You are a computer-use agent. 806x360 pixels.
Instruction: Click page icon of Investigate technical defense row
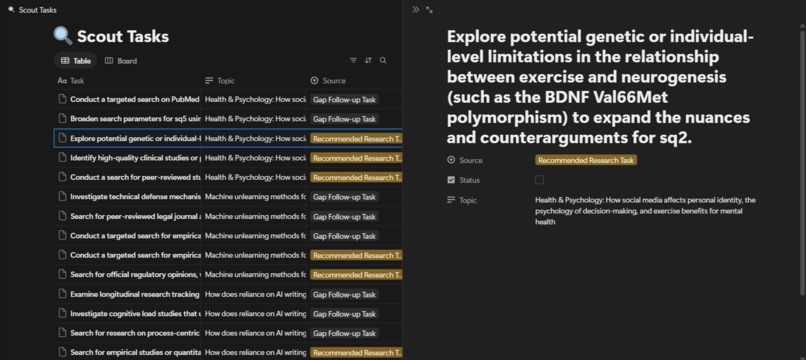(62, 196)
